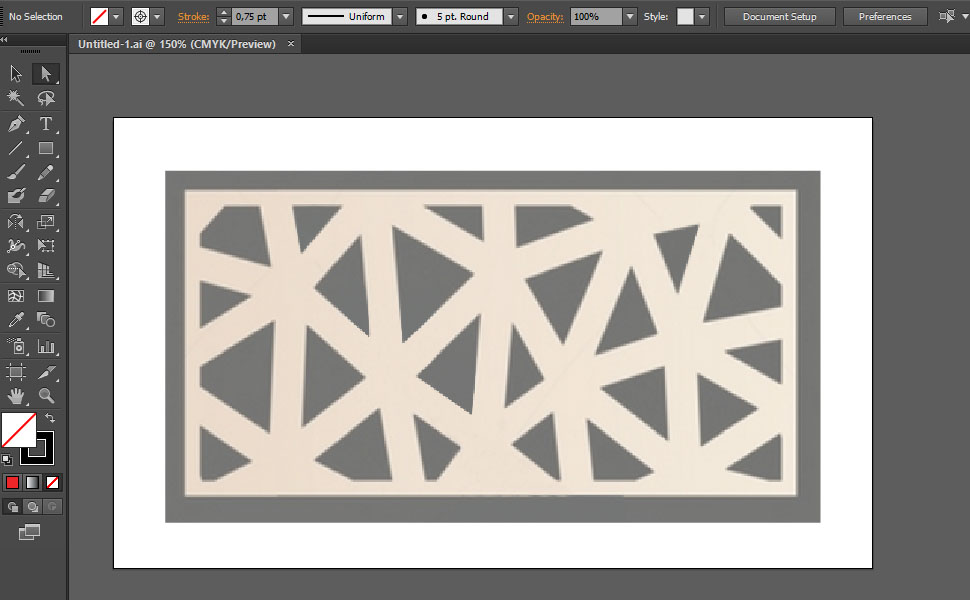Select the Line Segment tool
Viewport: 970px width, 600px height.
(15, 148)
